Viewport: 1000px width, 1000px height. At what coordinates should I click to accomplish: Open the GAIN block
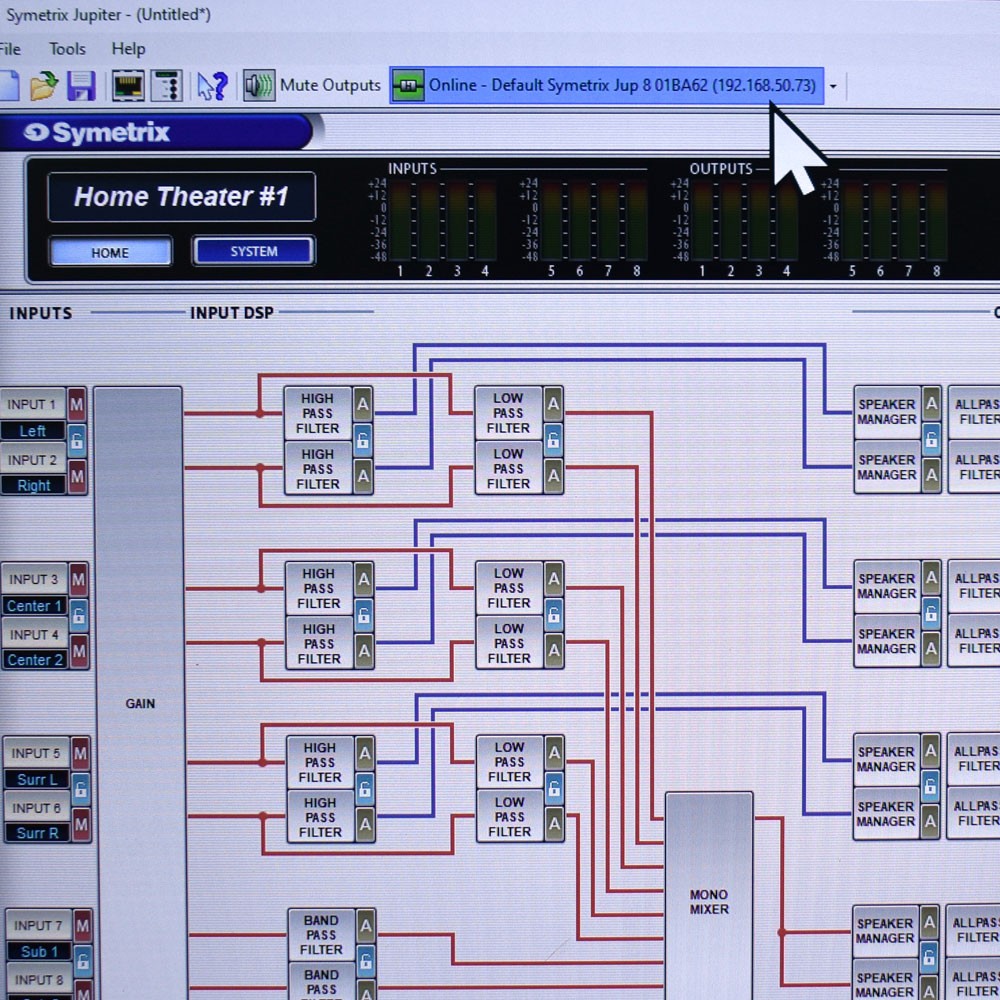tap(140, 692)
